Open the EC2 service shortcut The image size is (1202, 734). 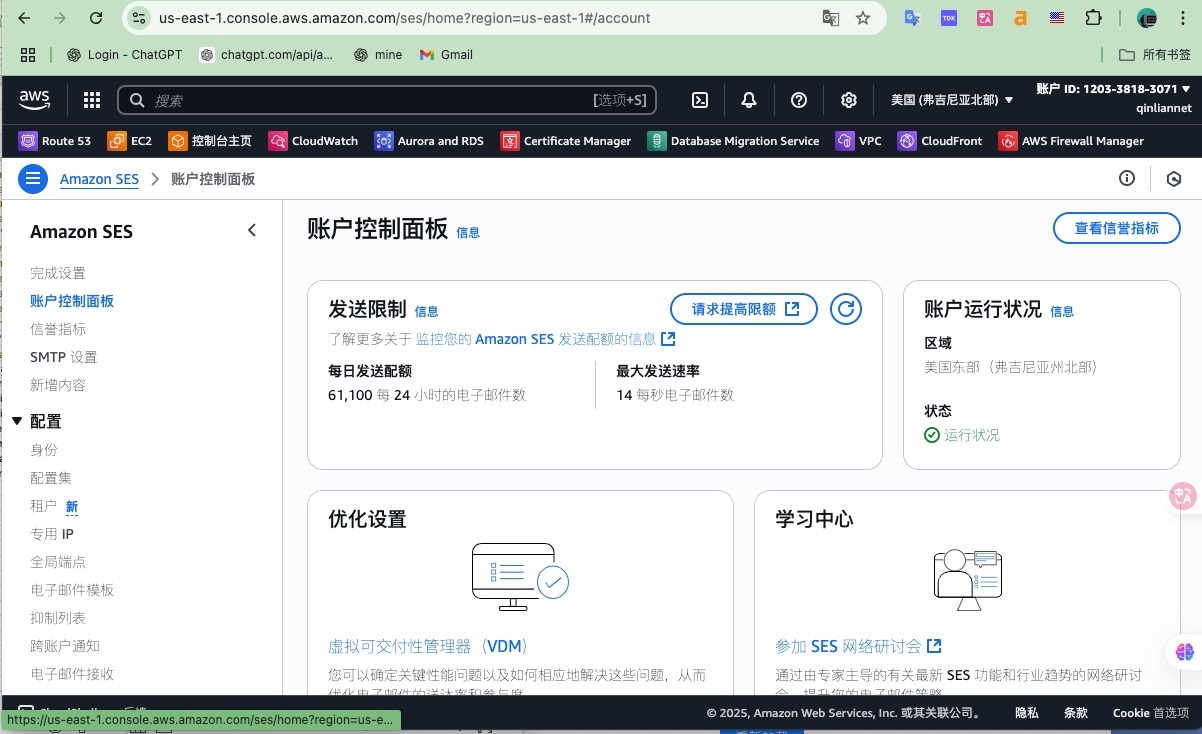coord(130,141)
